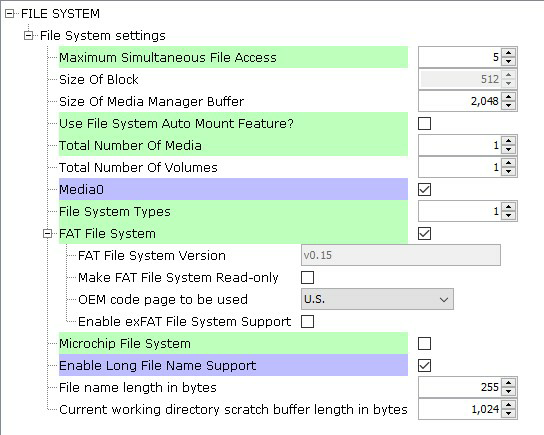Select OEM code page to be used label
This screenshot has width=544, height=435.
click(163, 299)
